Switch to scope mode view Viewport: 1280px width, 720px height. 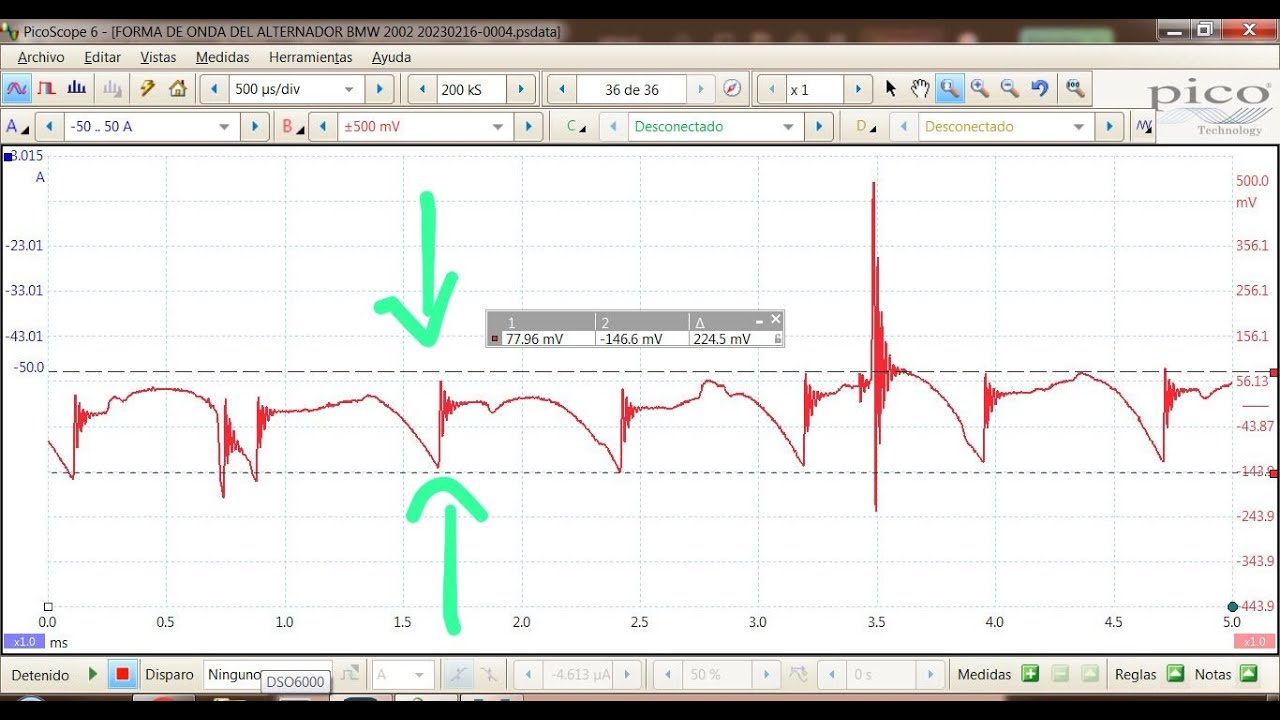17,89
